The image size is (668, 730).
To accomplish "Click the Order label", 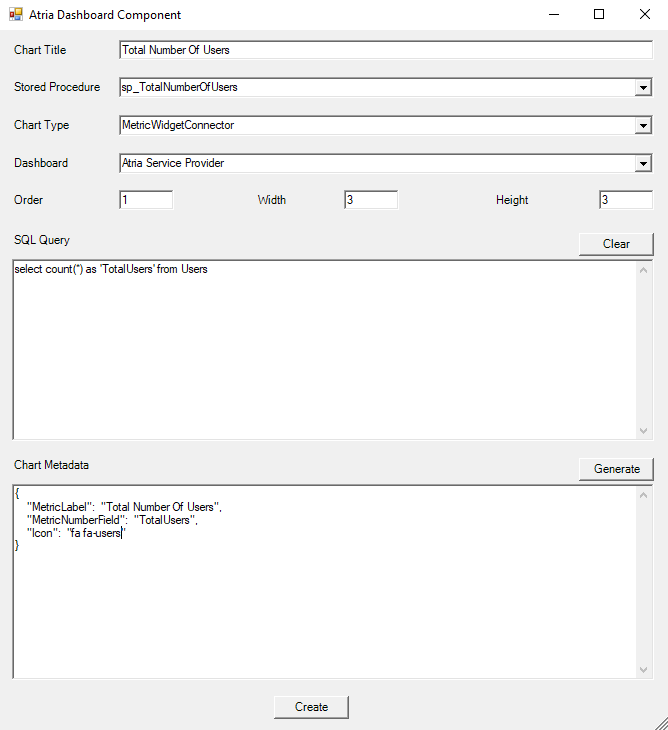I will point(28,200).
